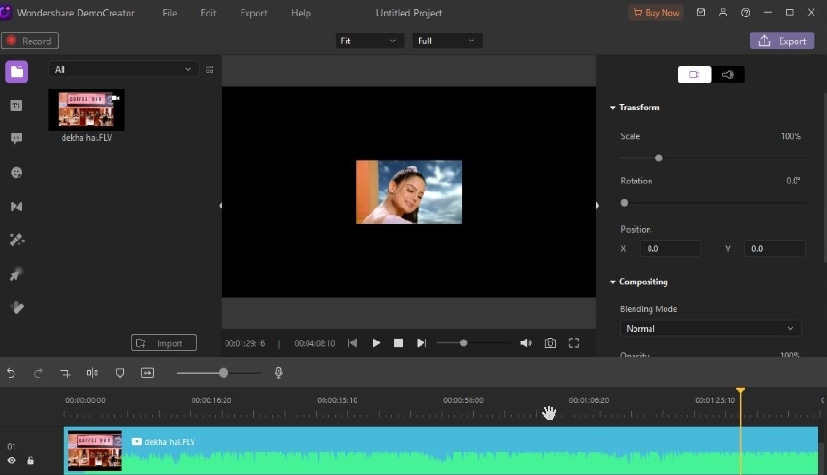
Task: Enter fullscreen preview mode
Action: click(x=574, y=343)
